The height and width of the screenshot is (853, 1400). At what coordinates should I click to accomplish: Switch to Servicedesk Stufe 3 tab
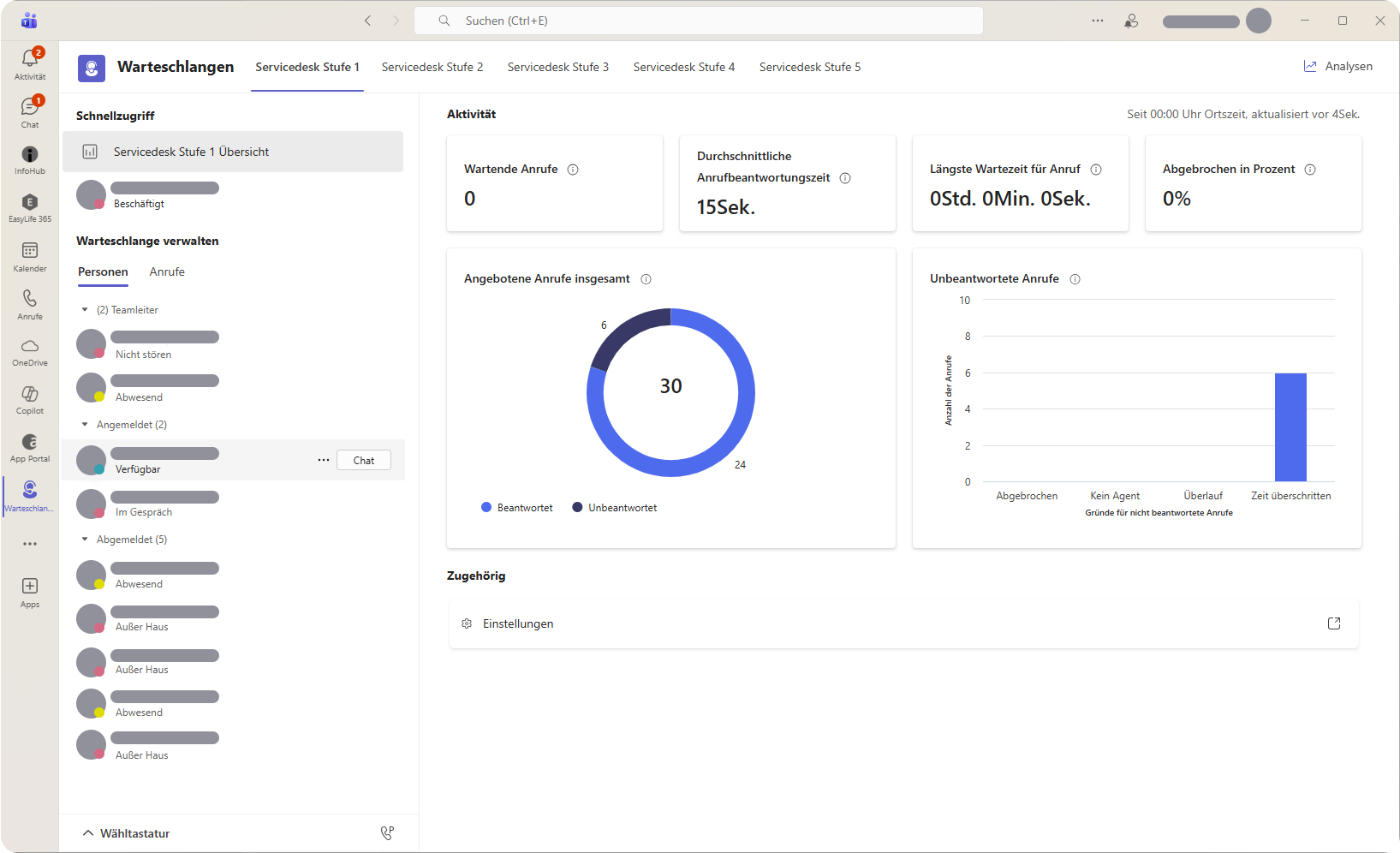point(557,67)
